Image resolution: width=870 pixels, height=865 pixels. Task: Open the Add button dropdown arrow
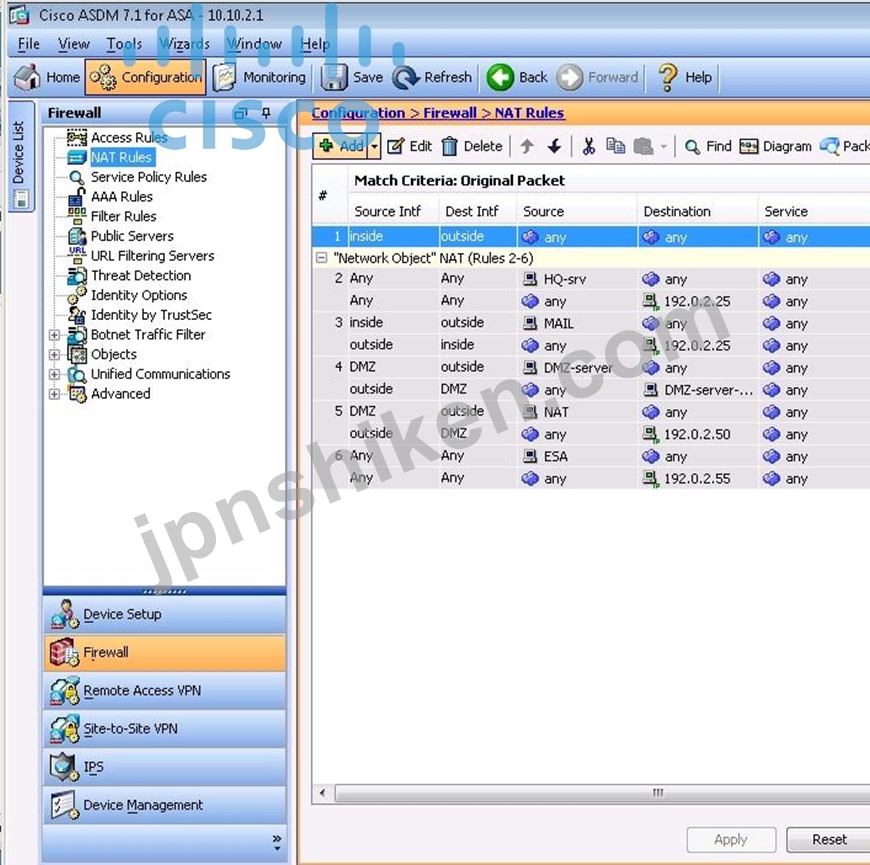click(x=375, y=146)
